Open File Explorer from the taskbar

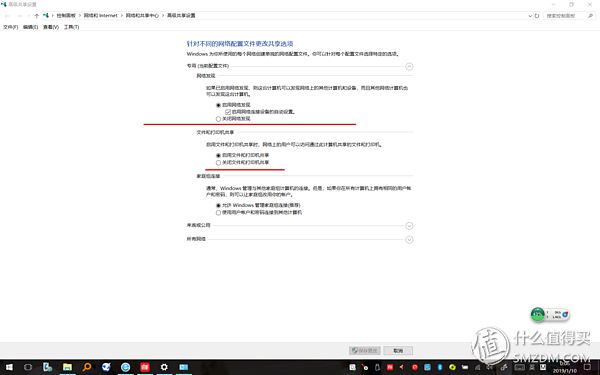(67, 367)
